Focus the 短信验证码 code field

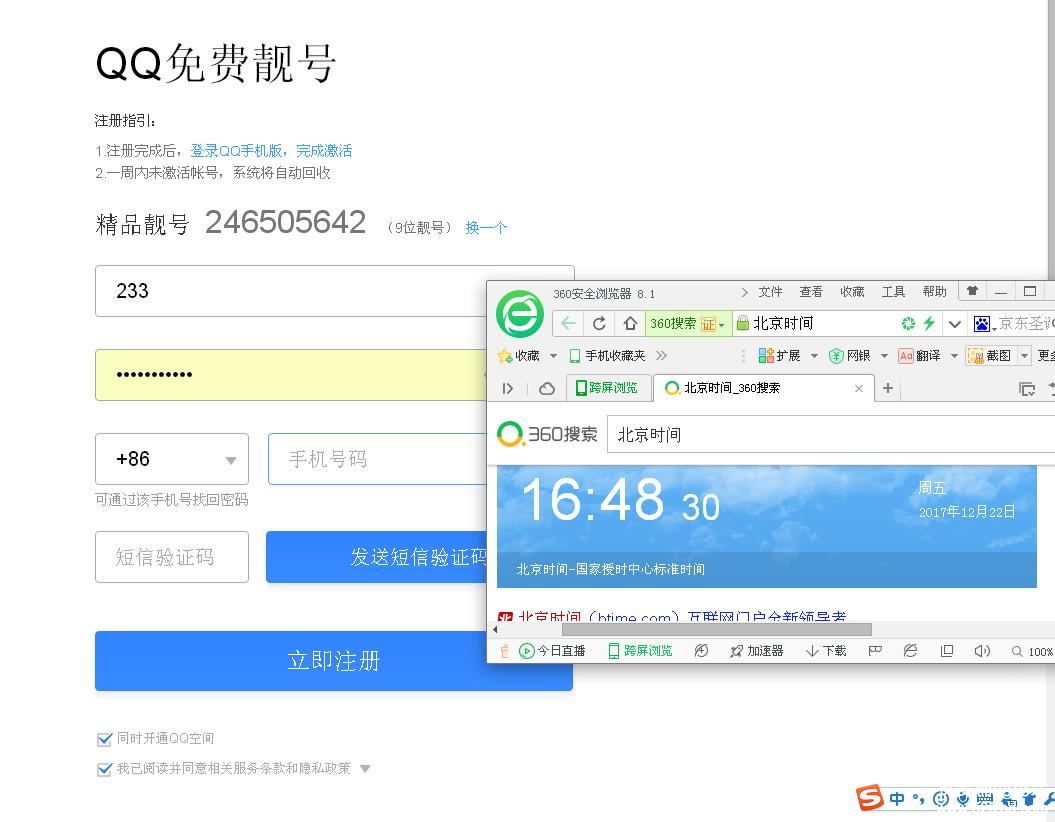(x=172, y=557)
